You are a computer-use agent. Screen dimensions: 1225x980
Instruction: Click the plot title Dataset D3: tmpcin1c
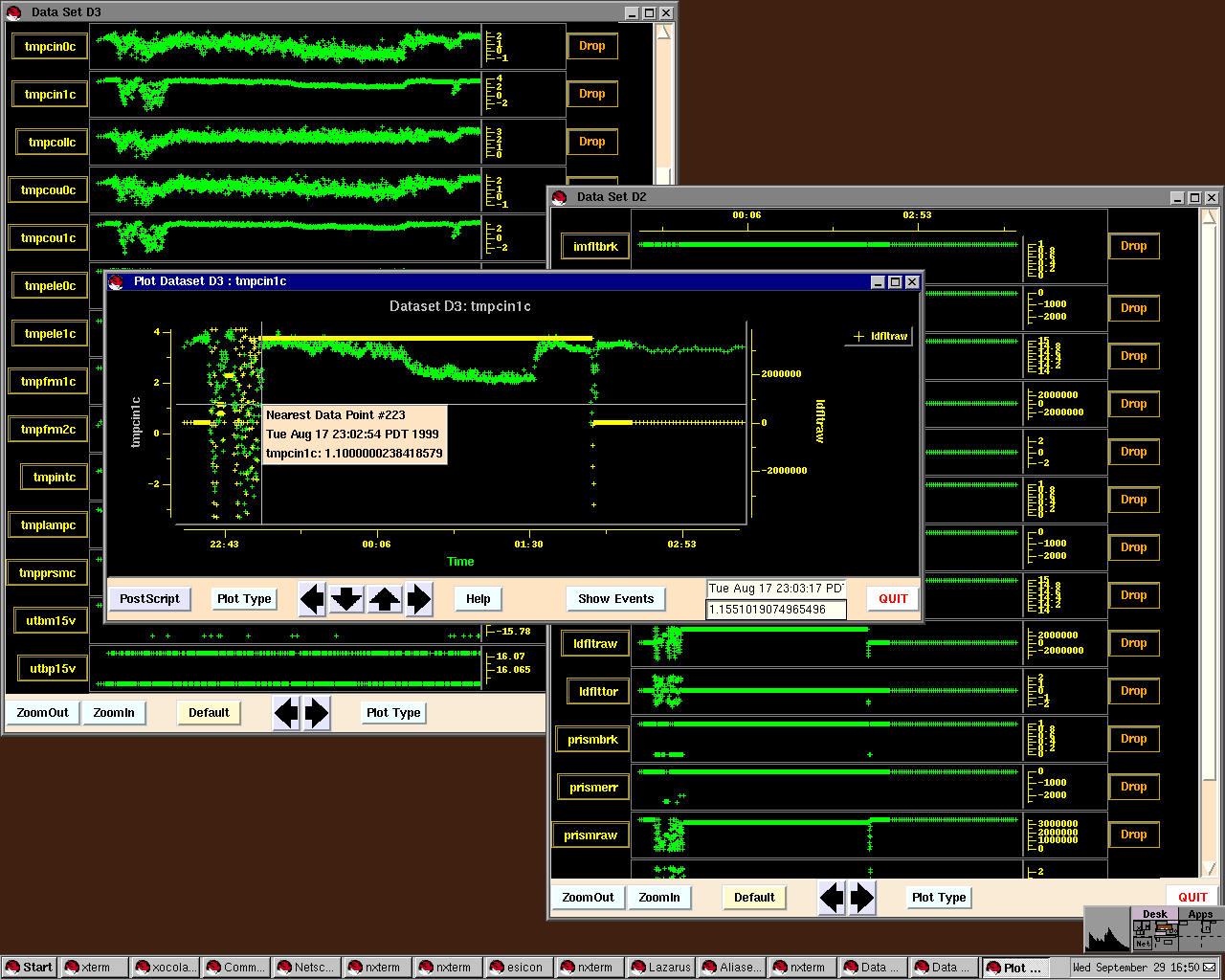460,306
